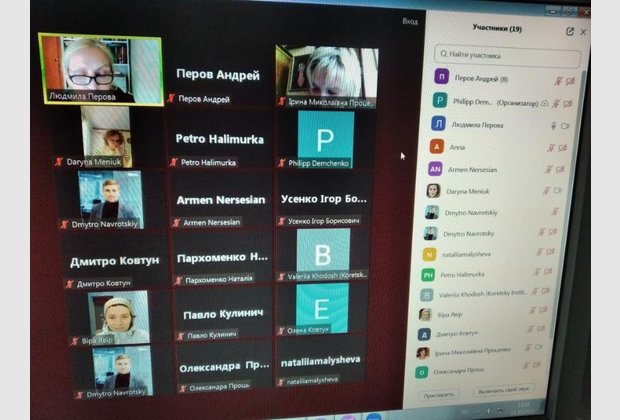Click inside the Найти участника search field
620x420 pixels.
click(x=508, y=55)
